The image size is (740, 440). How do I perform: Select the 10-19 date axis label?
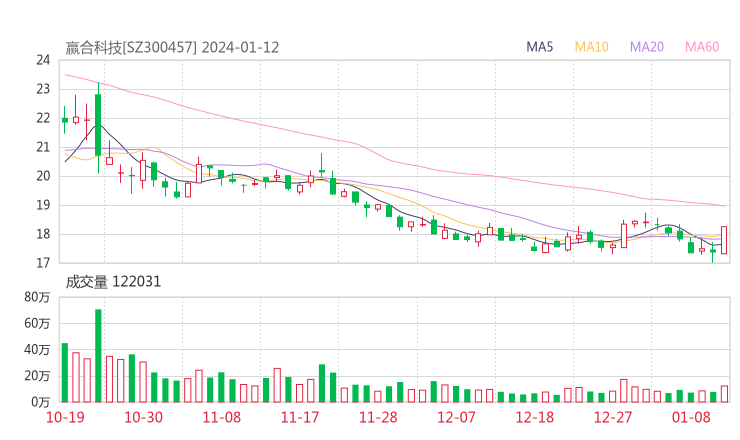[x=66, y=417]
